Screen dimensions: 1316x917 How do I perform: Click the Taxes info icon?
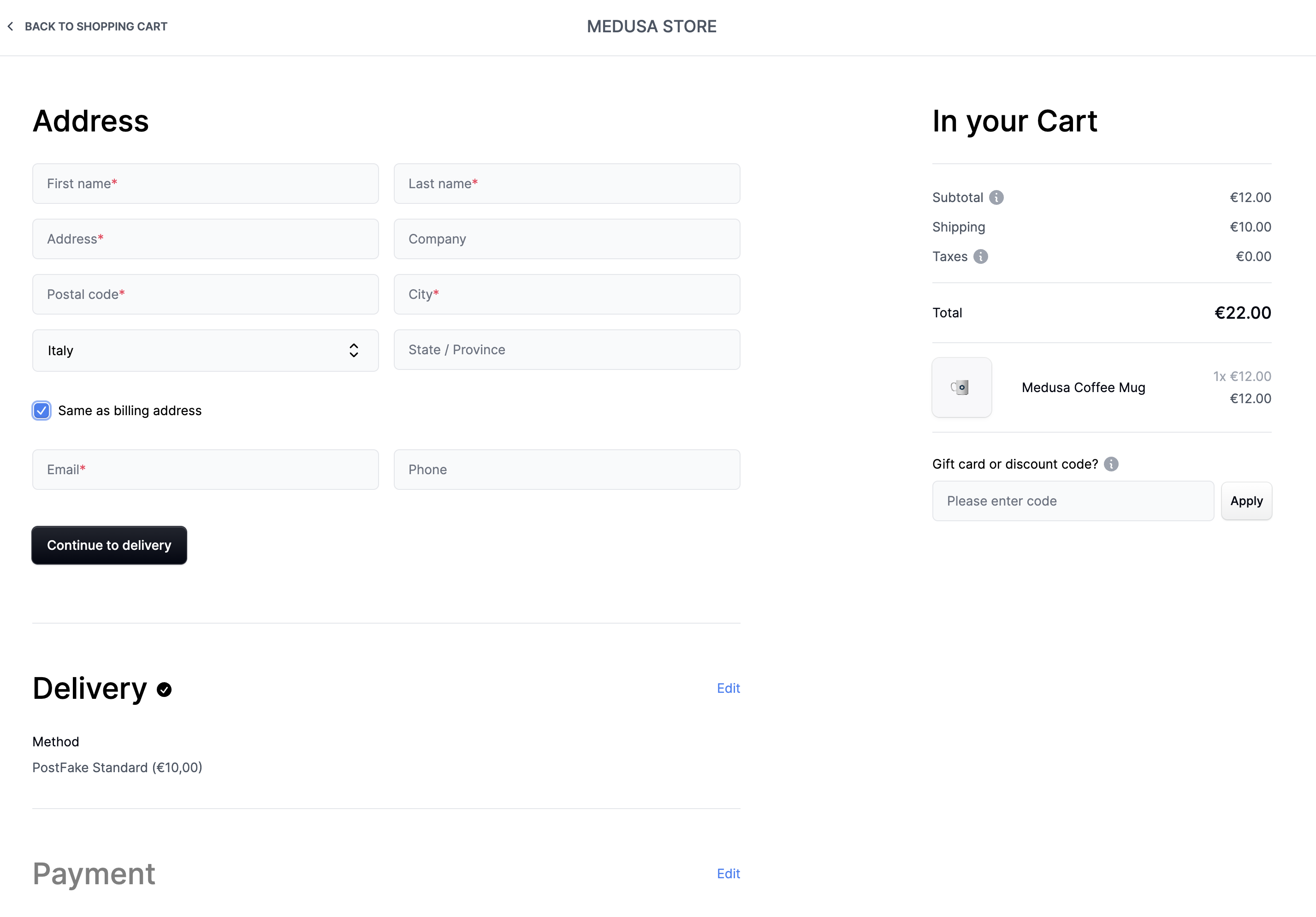(980, 256)
